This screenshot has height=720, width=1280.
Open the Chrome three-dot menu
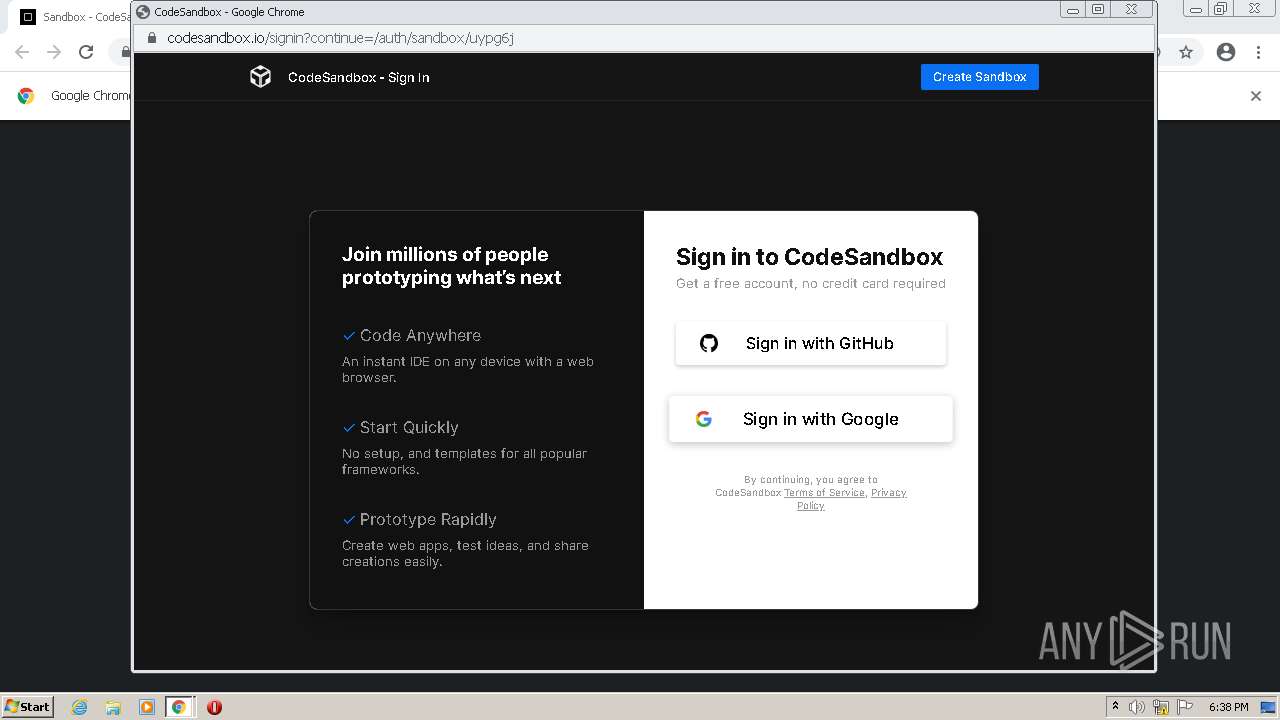tap(1258, 52)
